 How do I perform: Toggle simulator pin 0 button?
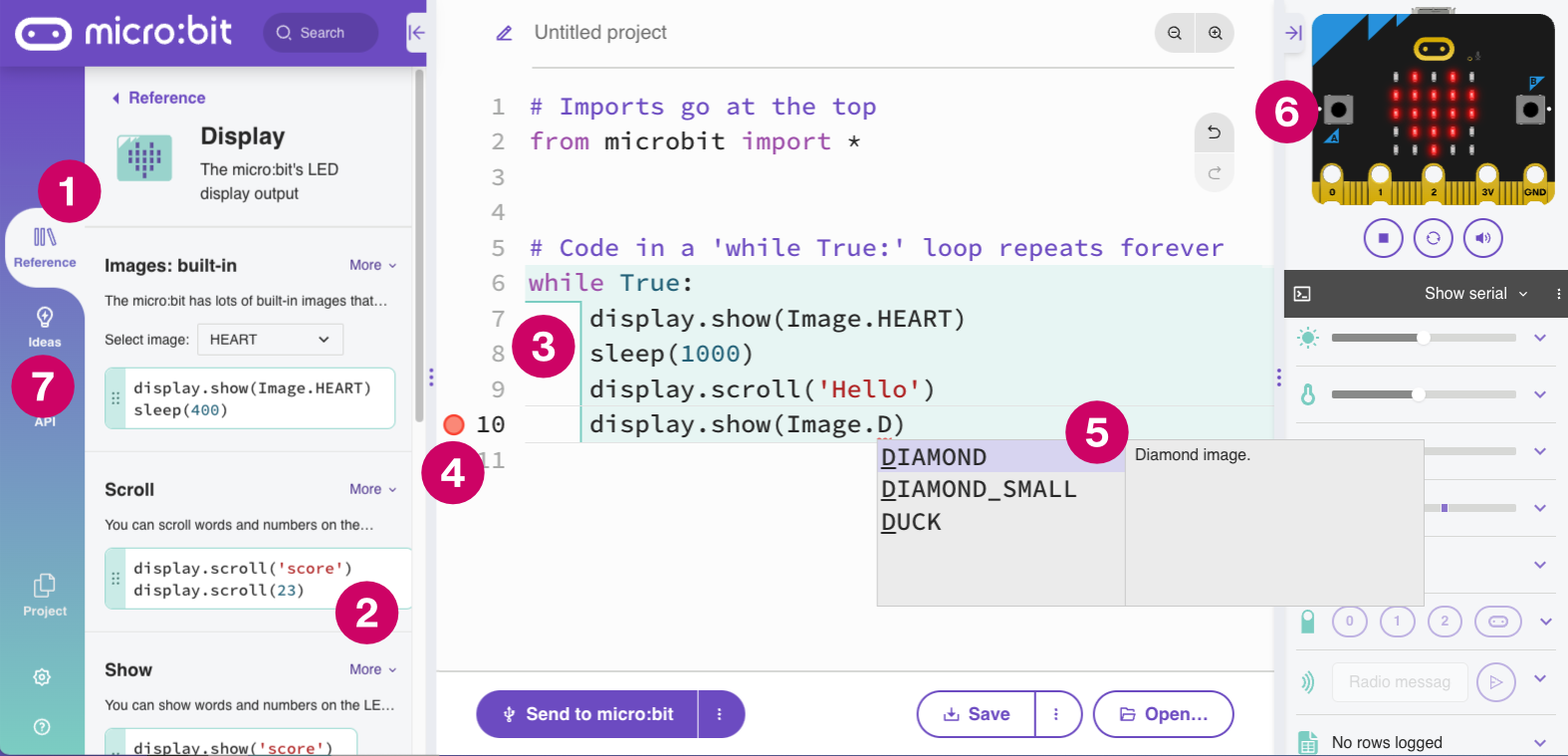click(1349, 622)
